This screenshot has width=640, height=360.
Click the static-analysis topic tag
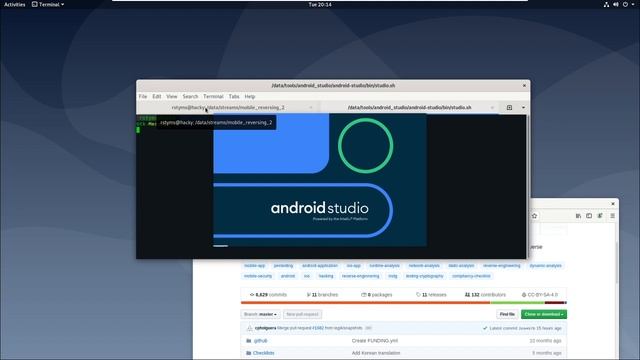(461, 266)
